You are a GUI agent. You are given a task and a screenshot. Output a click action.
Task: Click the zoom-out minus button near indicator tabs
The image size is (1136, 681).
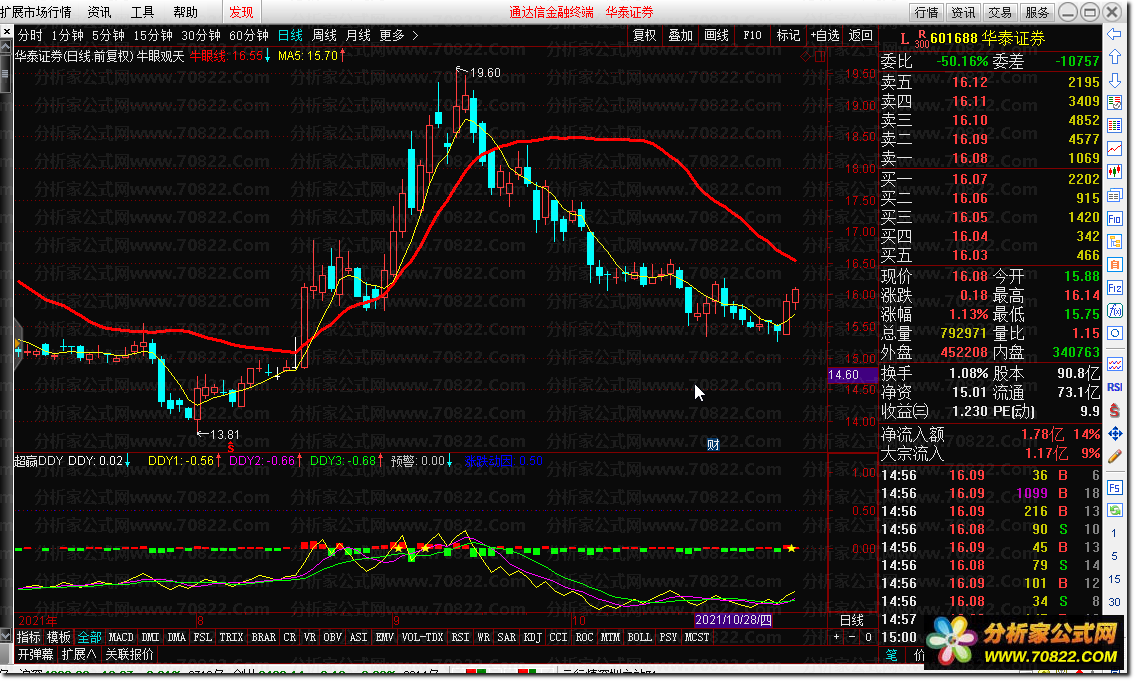[851, 638]
